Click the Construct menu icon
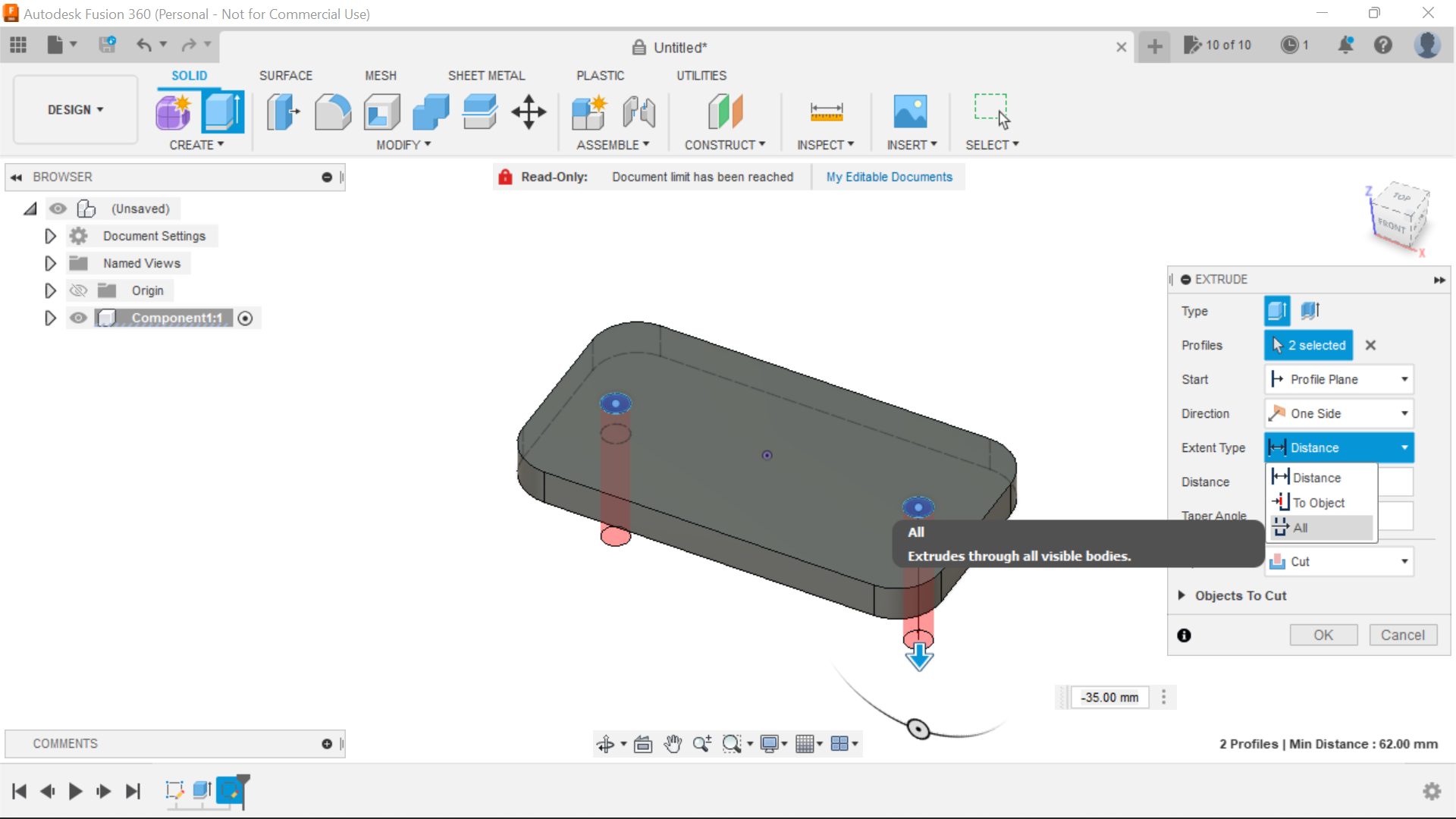Screen dimensions: 1456x819 pos(725,111)
